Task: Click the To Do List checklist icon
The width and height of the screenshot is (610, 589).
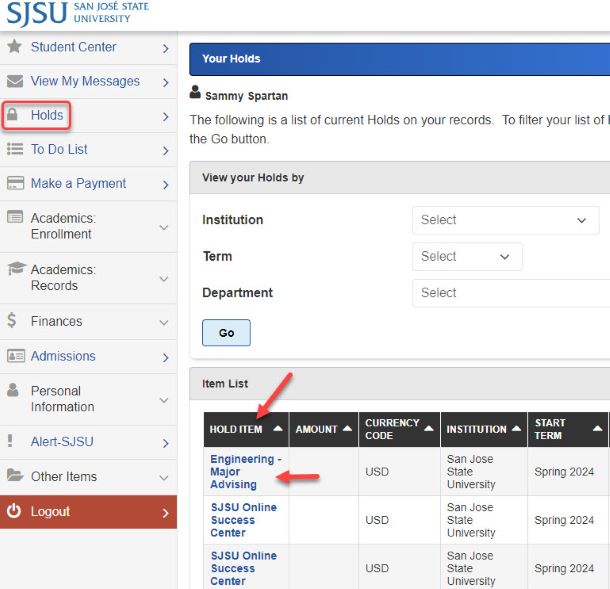Action: [14, 149]
